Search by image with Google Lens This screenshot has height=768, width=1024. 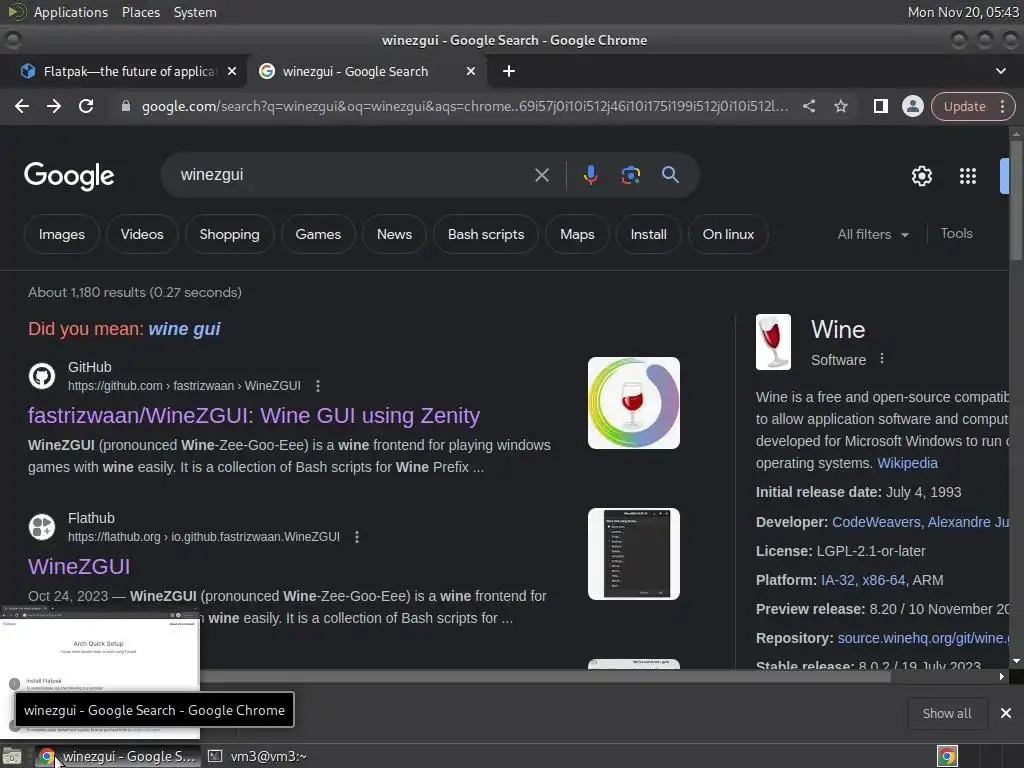[x=630, y=175]
